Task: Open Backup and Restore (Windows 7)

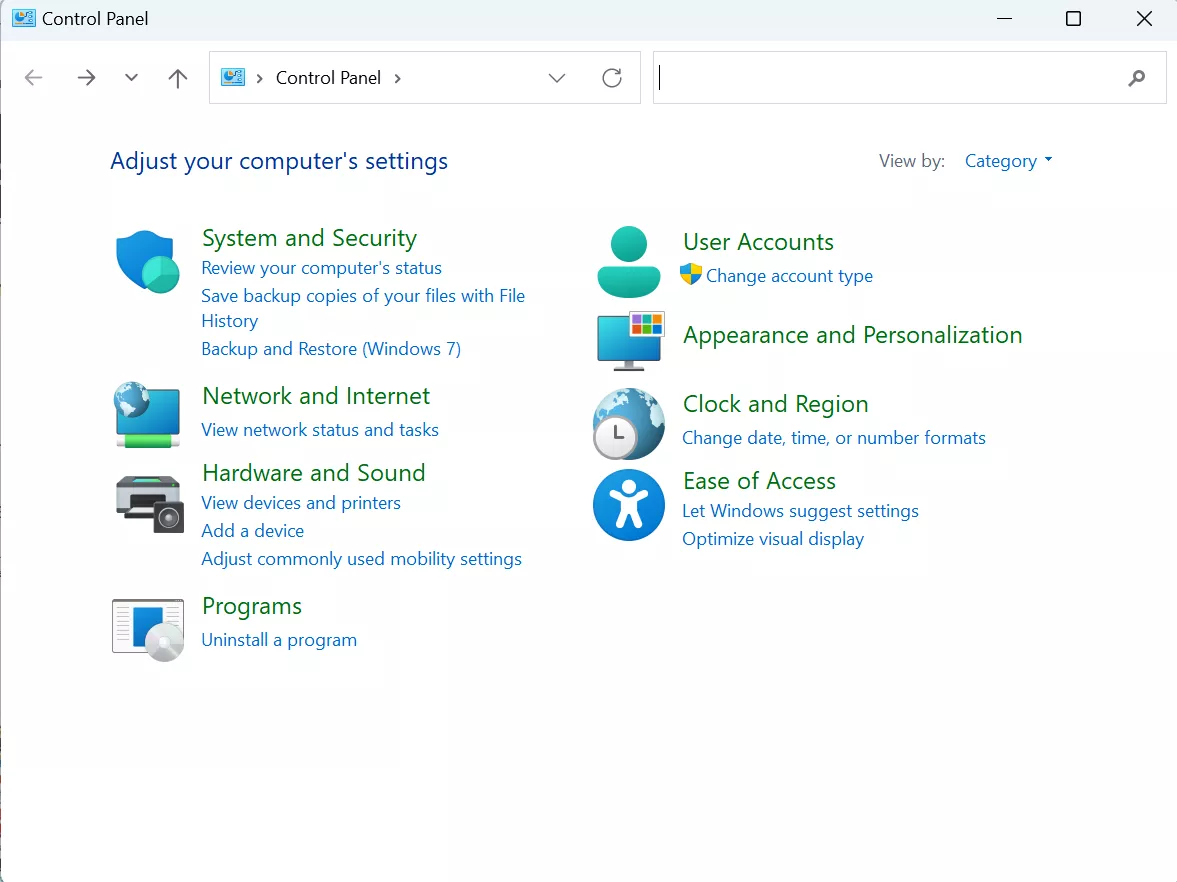Action: pyautogui.click(x=331, y=348)
